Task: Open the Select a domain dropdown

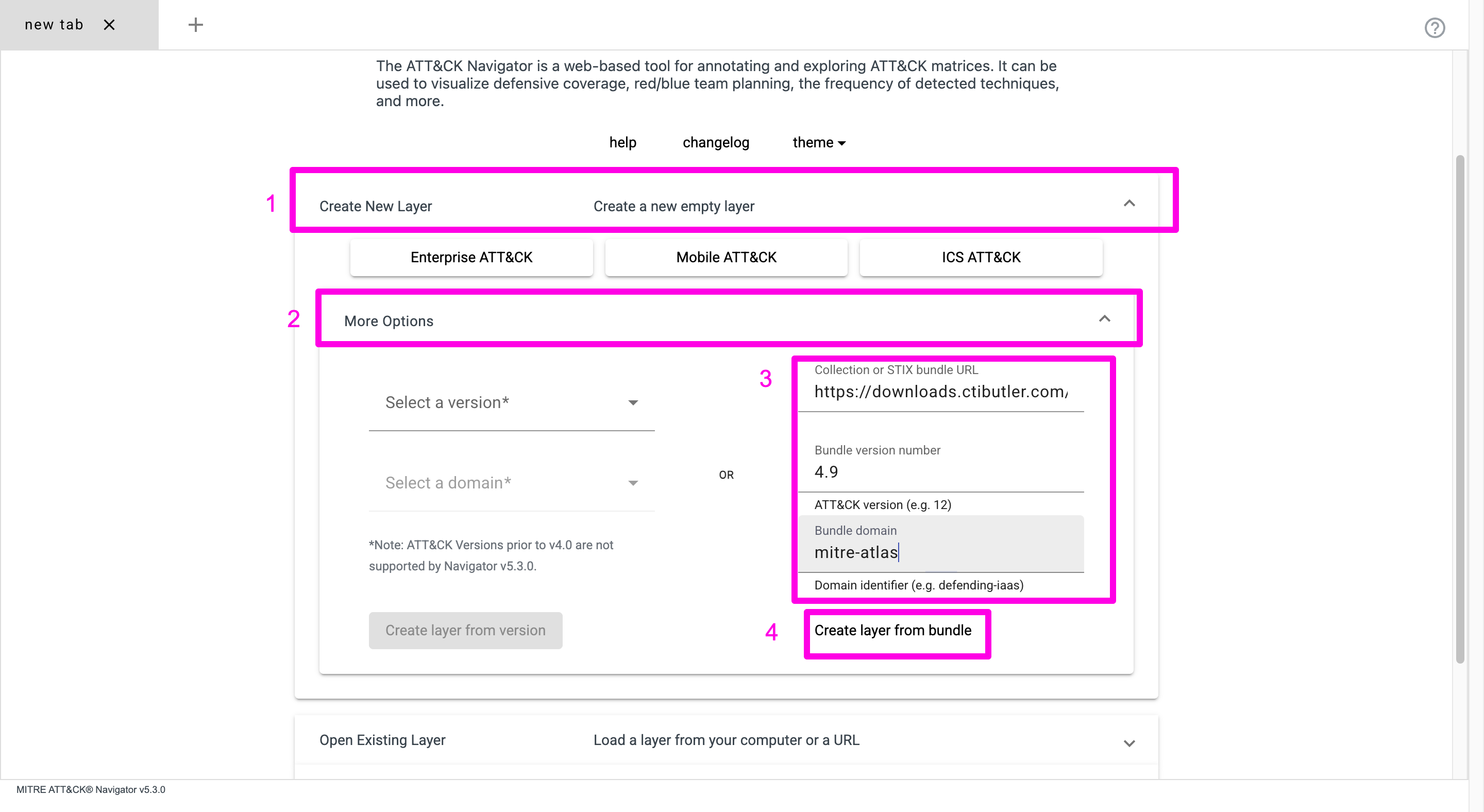Action: point(511,483)
